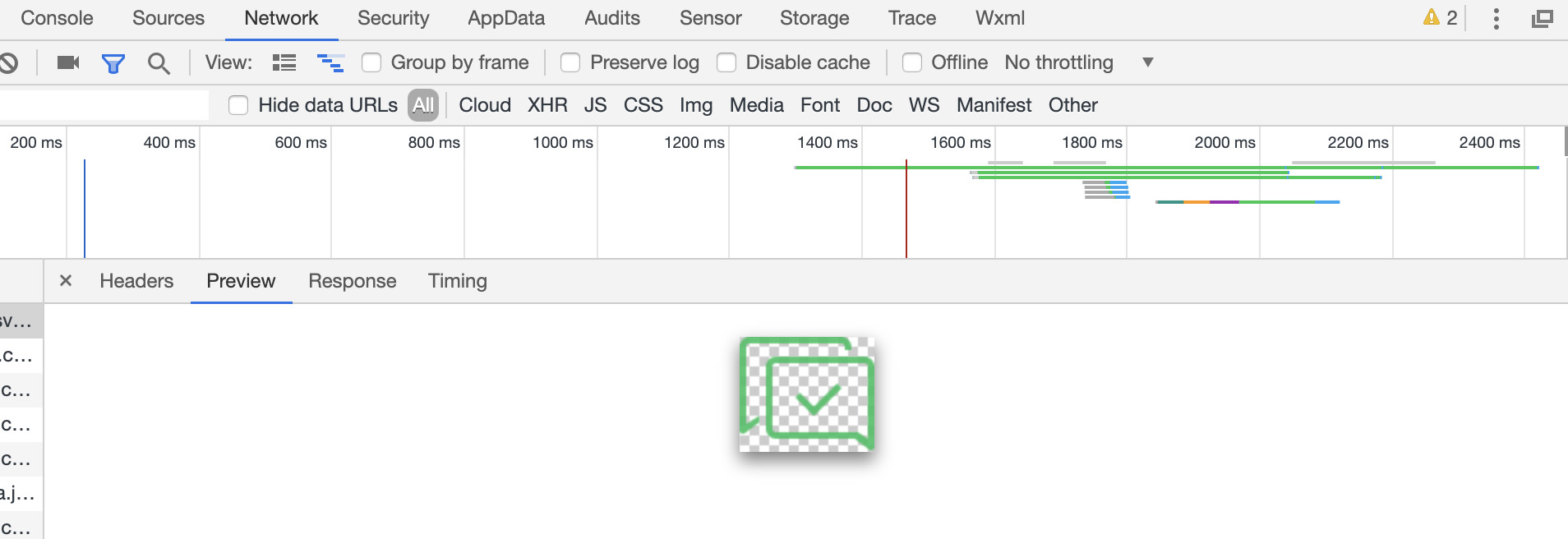The image size is (1568, 539).
Task: Toggle Hide data URLs checkbox
Action: click(x=238, y=105)
